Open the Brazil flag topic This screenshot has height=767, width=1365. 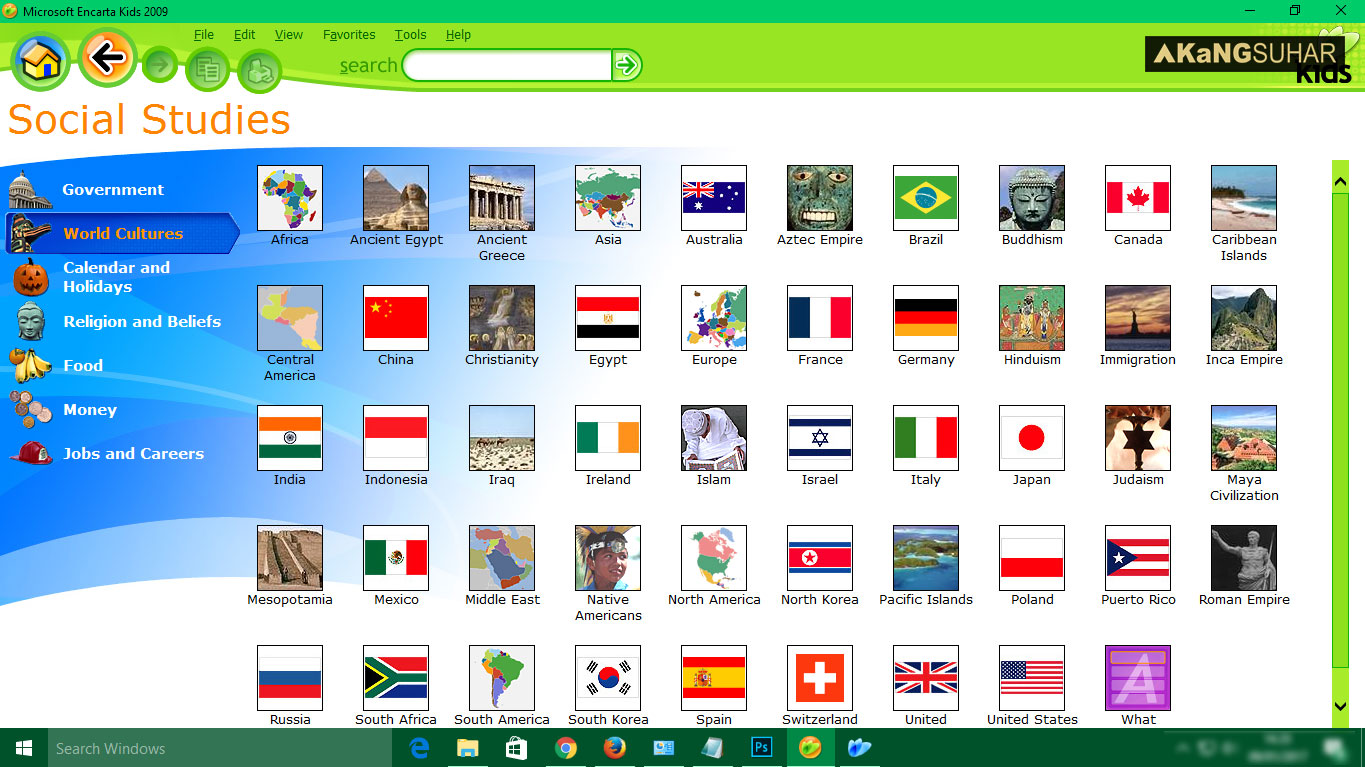click(x=925, y=198)
